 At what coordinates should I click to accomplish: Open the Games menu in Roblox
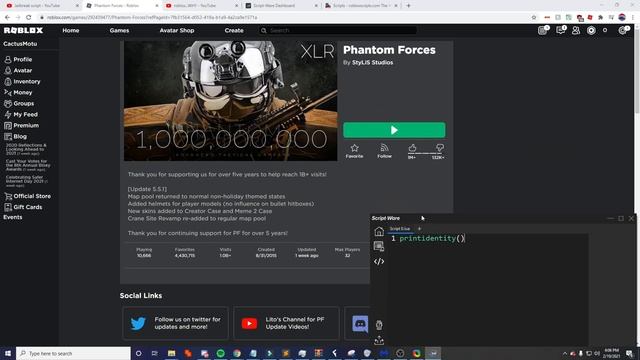(119, 31)
